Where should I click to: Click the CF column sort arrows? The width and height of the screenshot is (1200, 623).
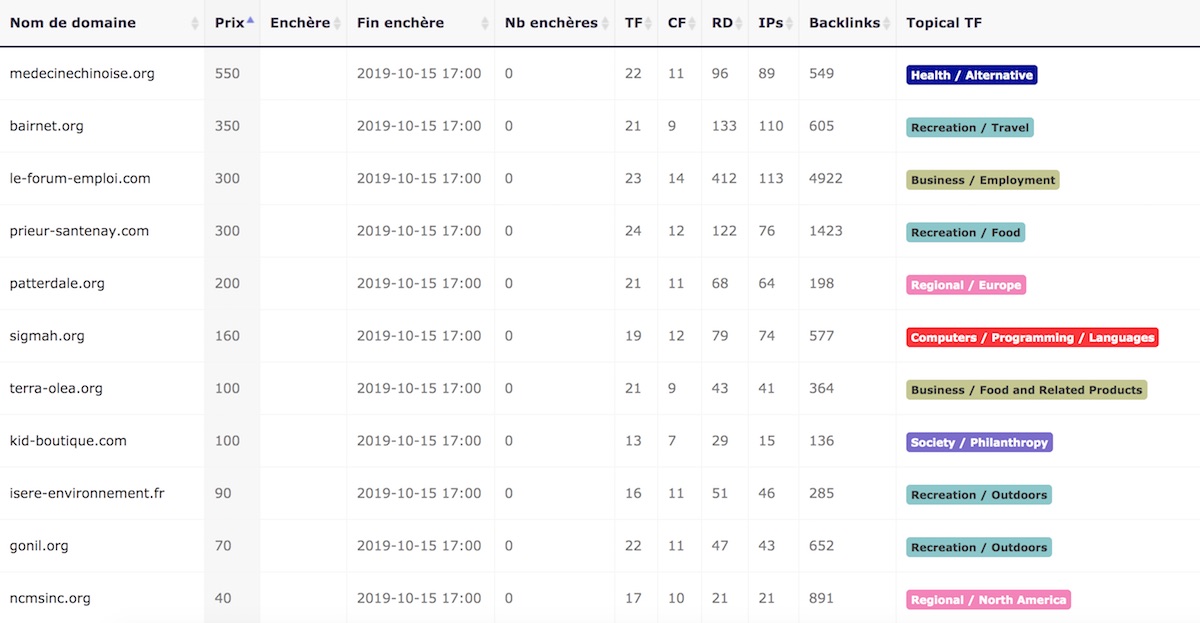[692, 23]
